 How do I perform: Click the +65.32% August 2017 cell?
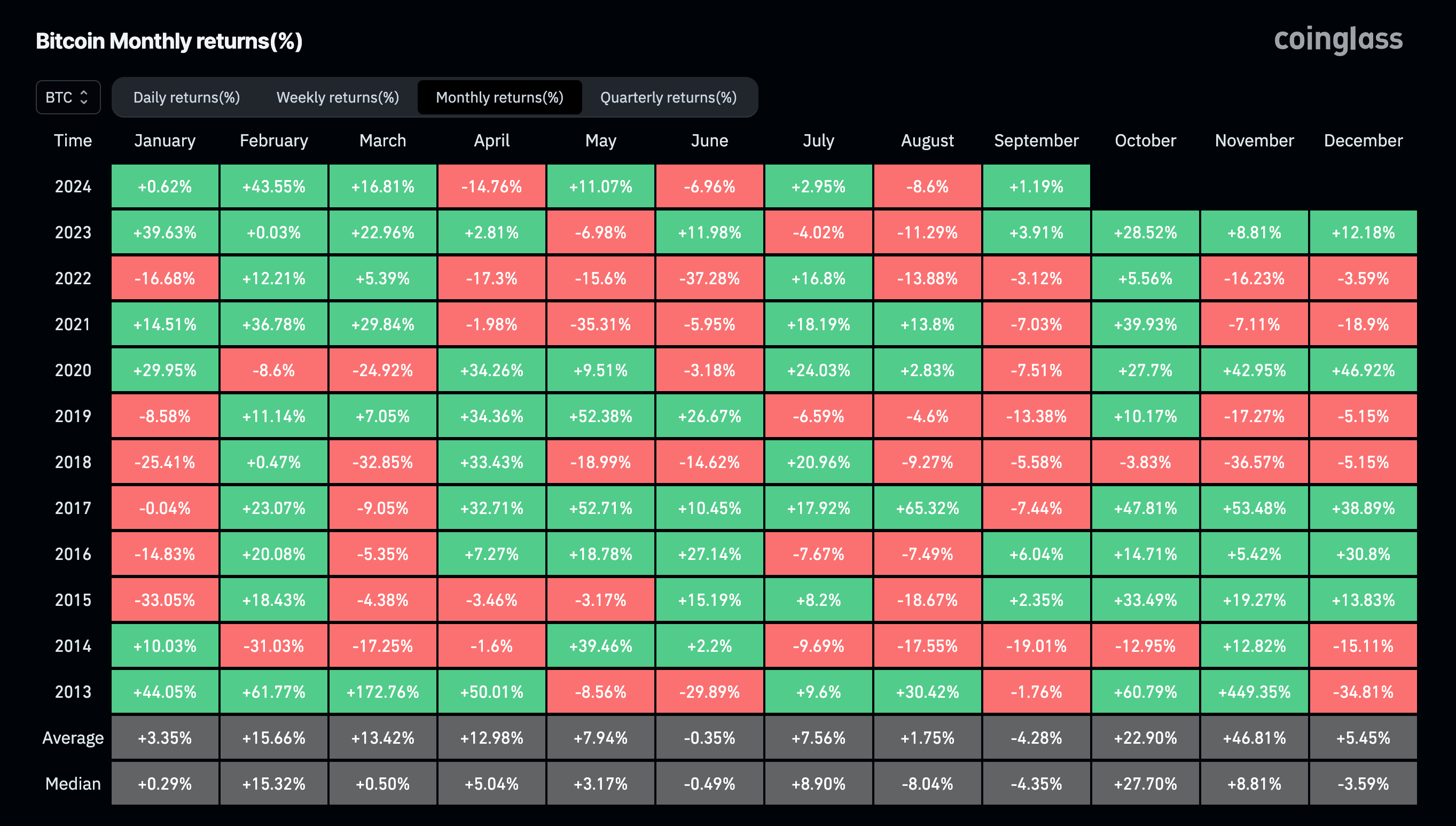point(927,508)
